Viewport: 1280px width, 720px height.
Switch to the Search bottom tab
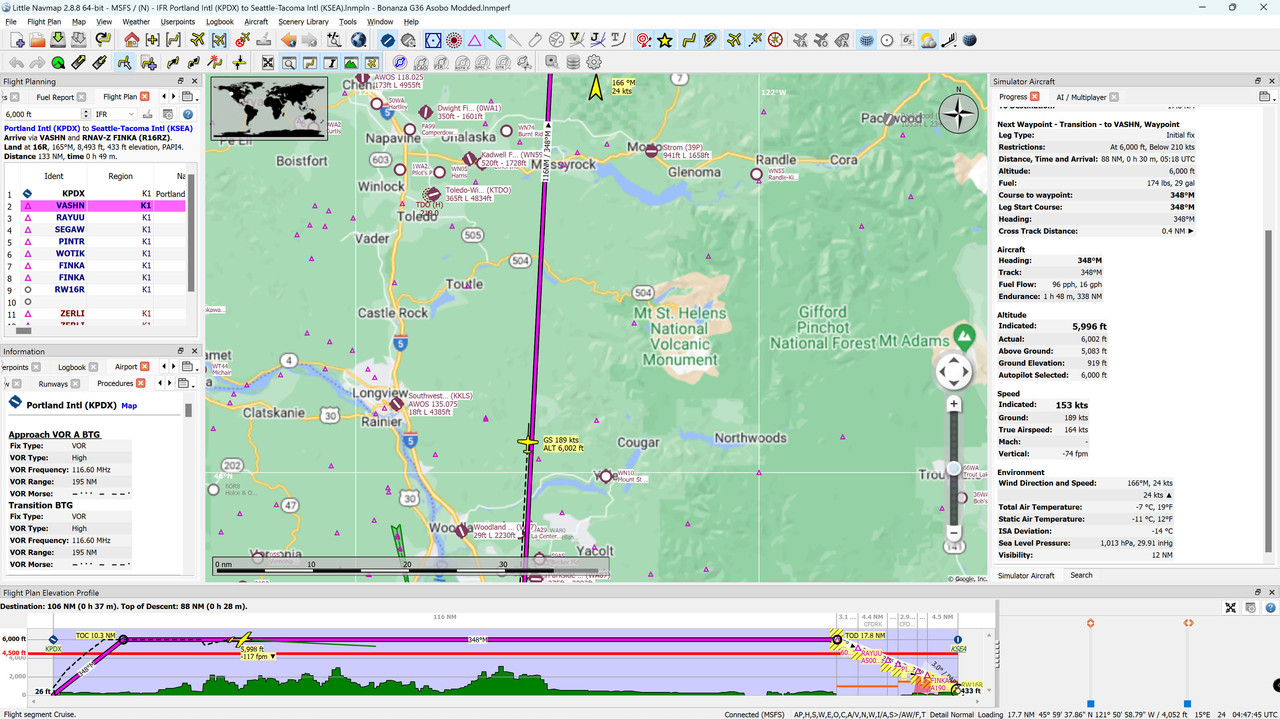click(1081, 575)
